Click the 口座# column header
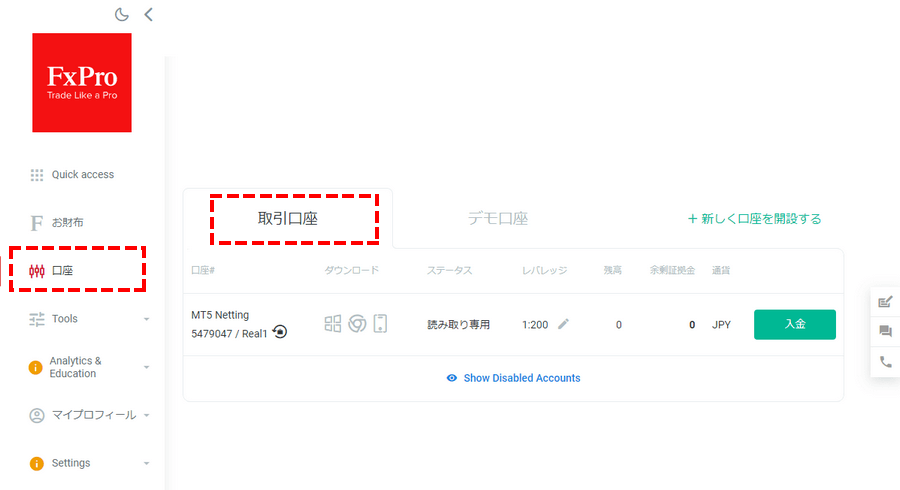This screenshot has height=490, width=900. tap(203, 270)
